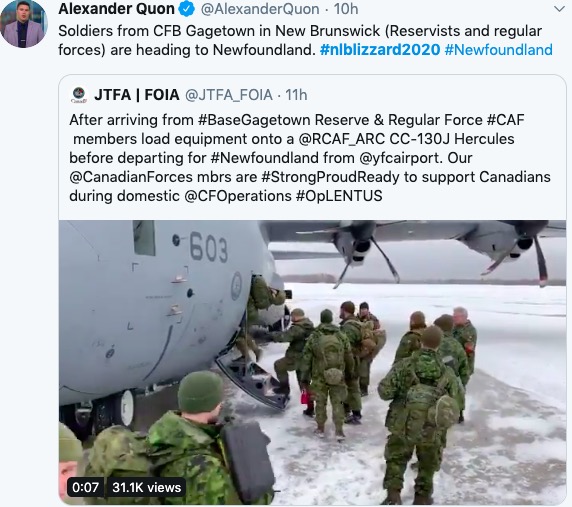The image size is (572, 507).
Task: Play the Hercules aircraft boarding video
Action: (x=312, y=362)
